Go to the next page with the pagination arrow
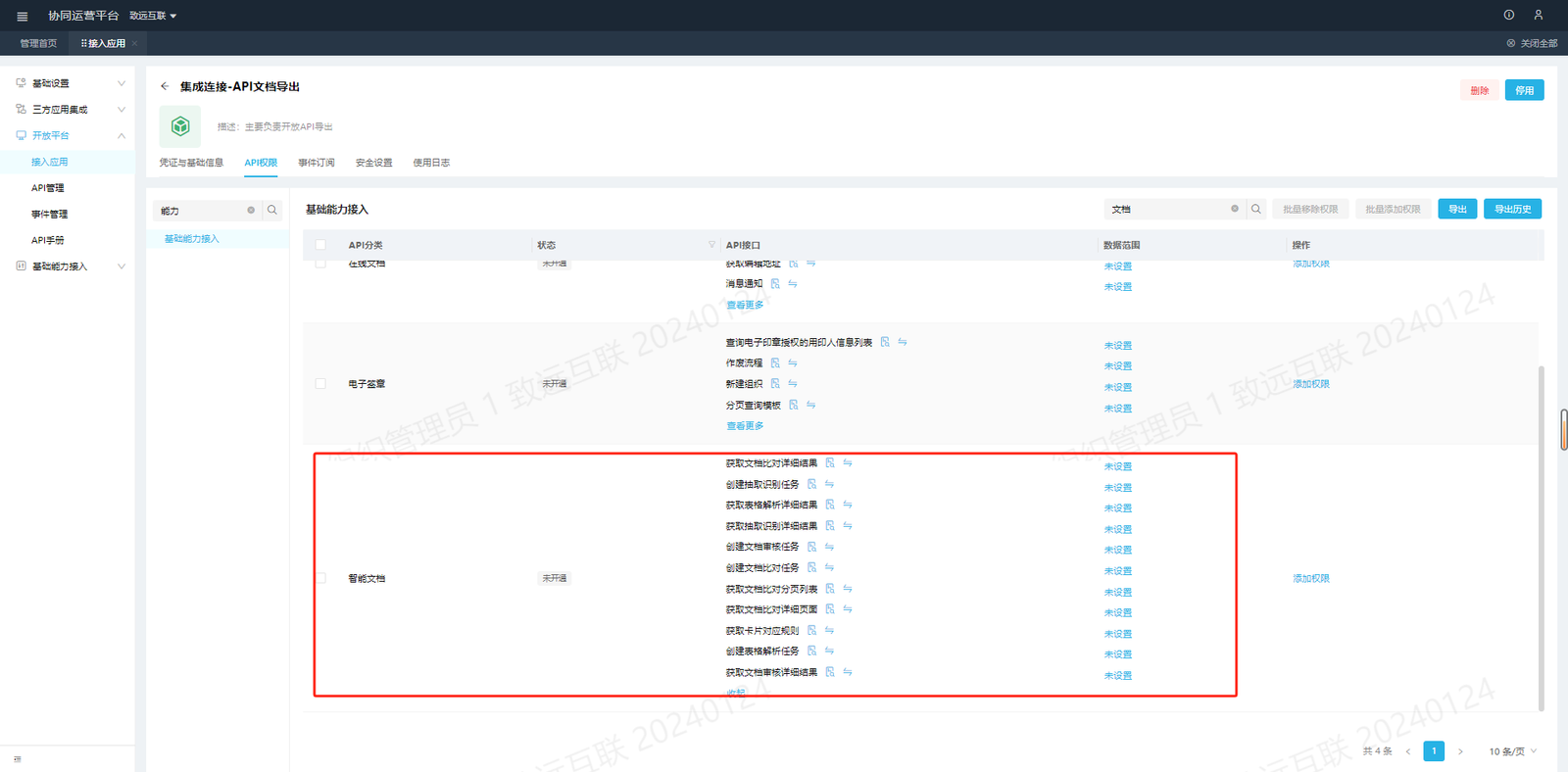1568x772 pixels. click(1460, 751)
